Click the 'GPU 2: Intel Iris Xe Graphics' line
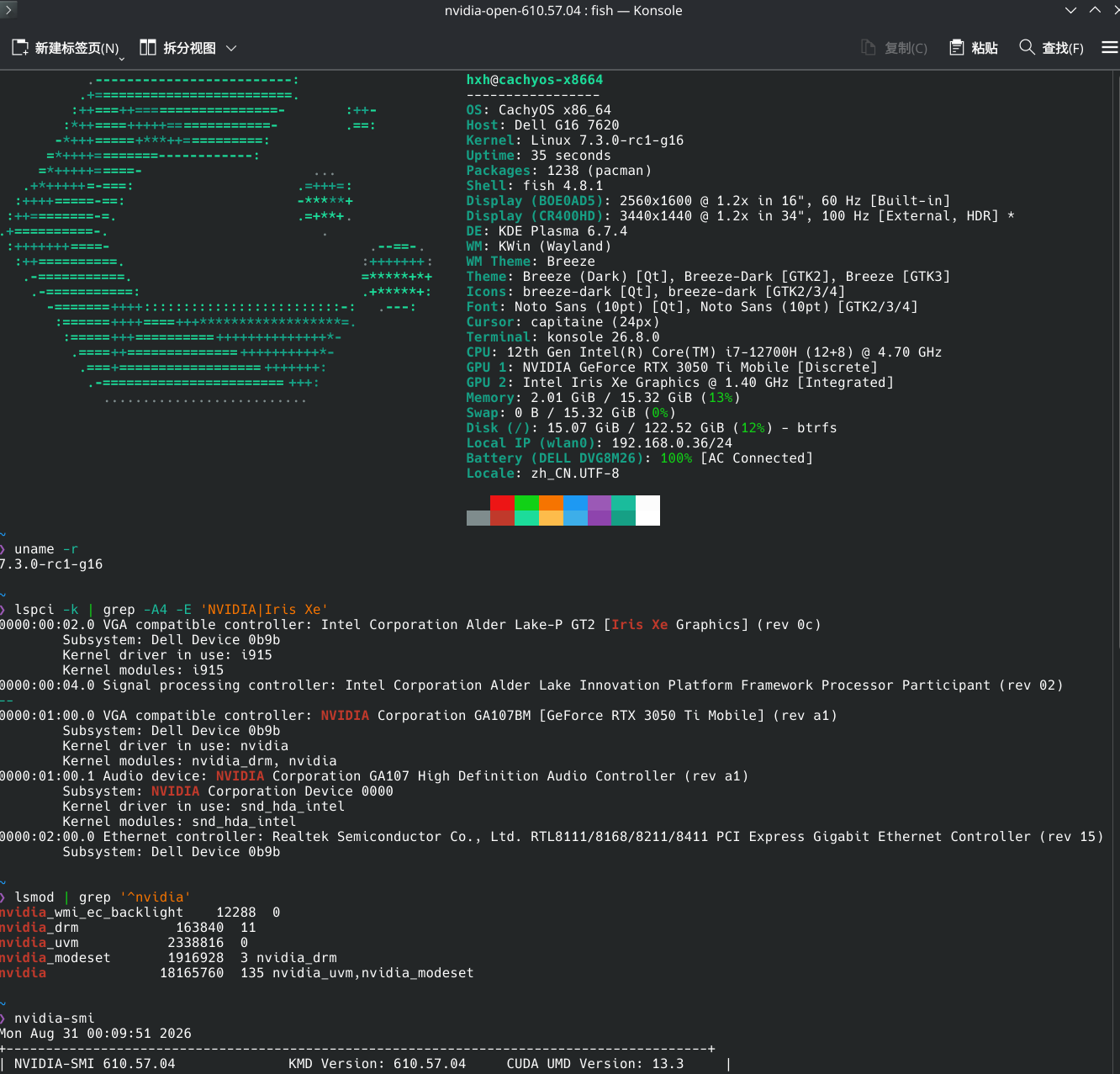This screenshot has height=1074, width=1120. [x=680, y=383]
